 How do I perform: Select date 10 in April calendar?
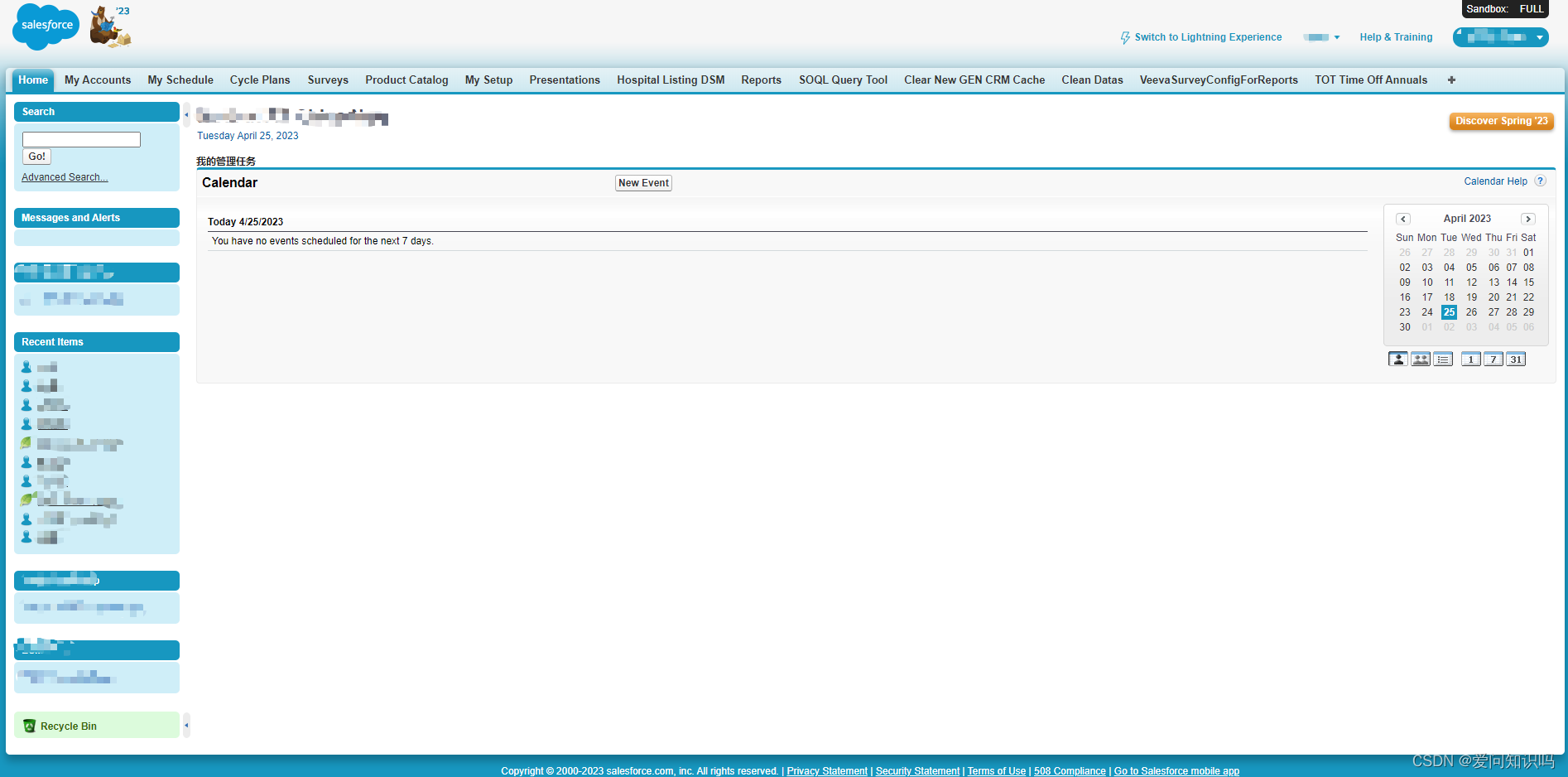(x=1427, y=282)
